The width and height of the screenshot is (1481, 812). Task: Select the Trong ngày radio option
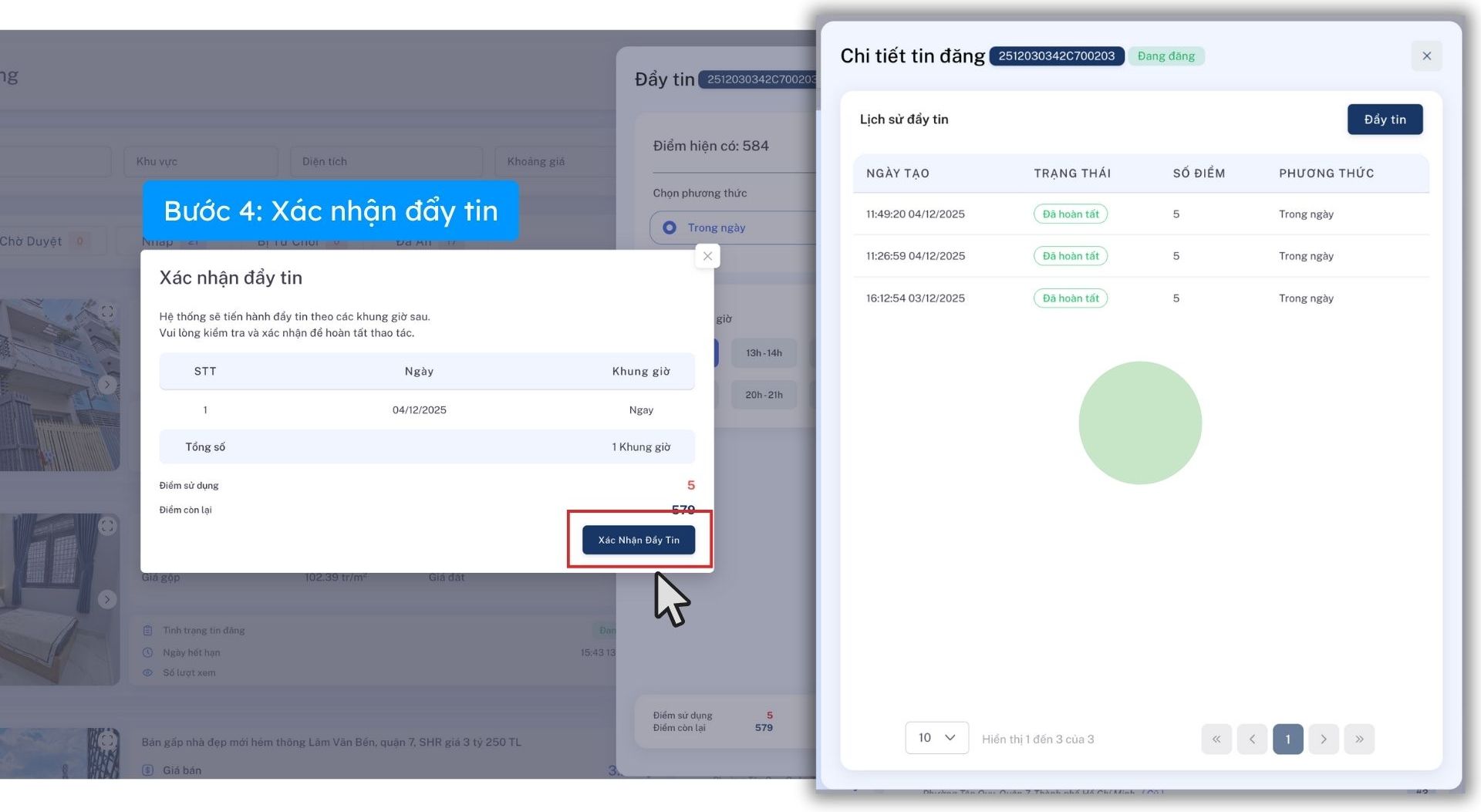[x=670, y=227]
